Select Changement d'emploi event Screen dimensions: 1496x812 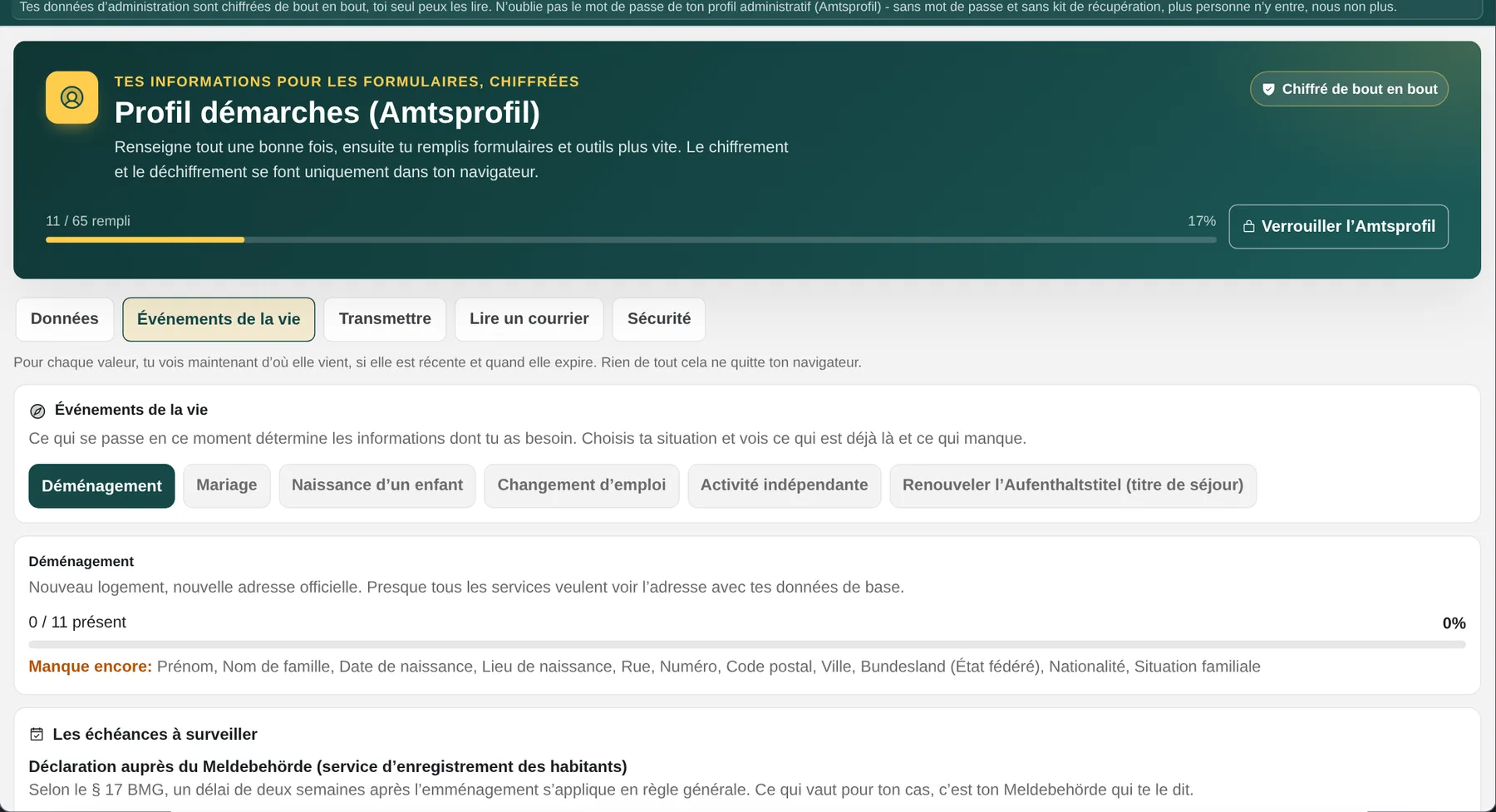click(x=582, y=485)
